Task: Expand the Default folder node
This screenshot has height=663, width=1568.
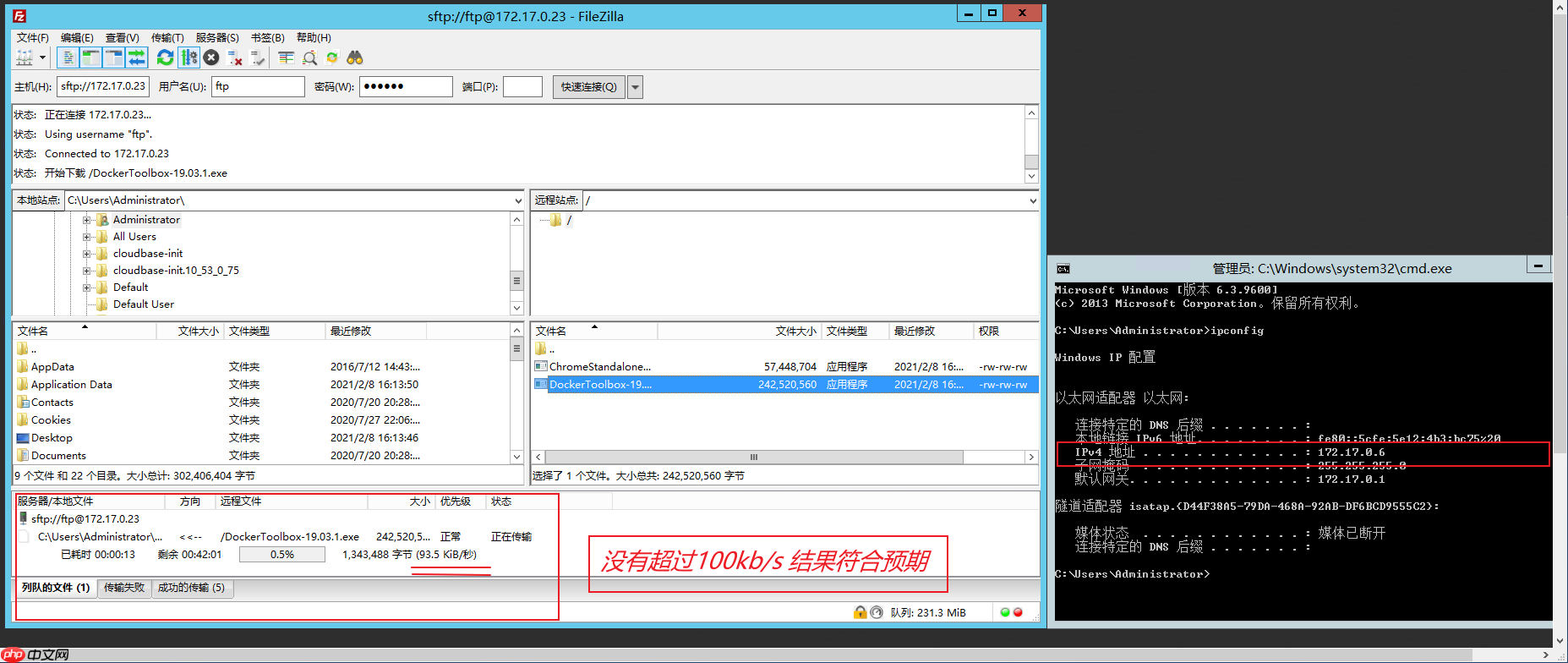Action: [x=86, y=288]
